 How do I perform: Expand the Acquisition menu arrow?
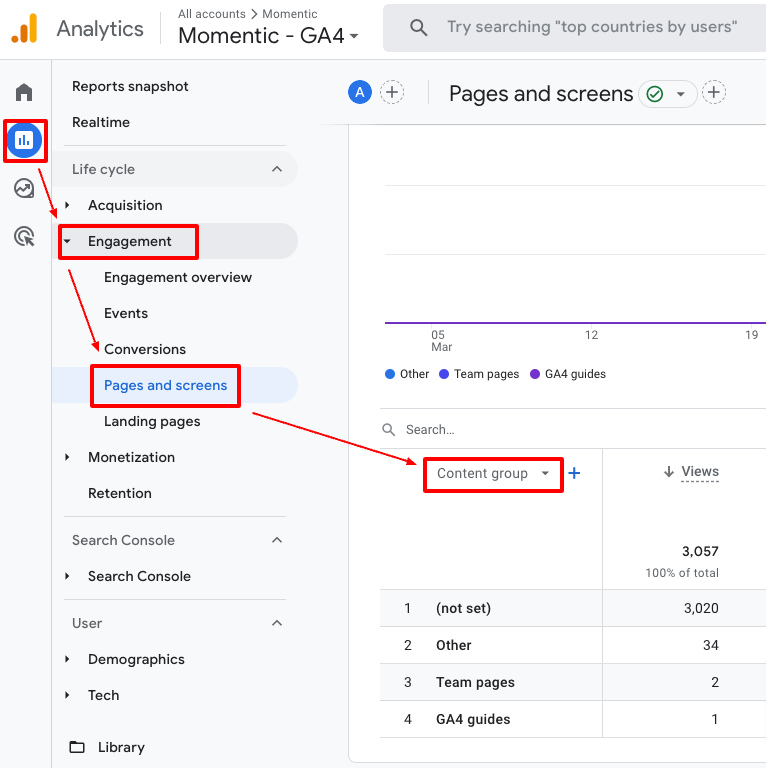coord(67,205)
